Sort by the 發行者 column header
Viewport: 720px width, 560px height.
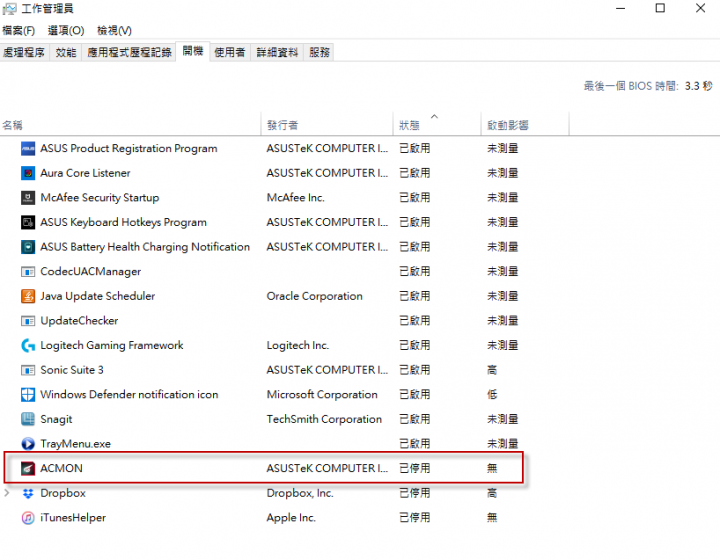pyautogui.click(x=327, y=125)
